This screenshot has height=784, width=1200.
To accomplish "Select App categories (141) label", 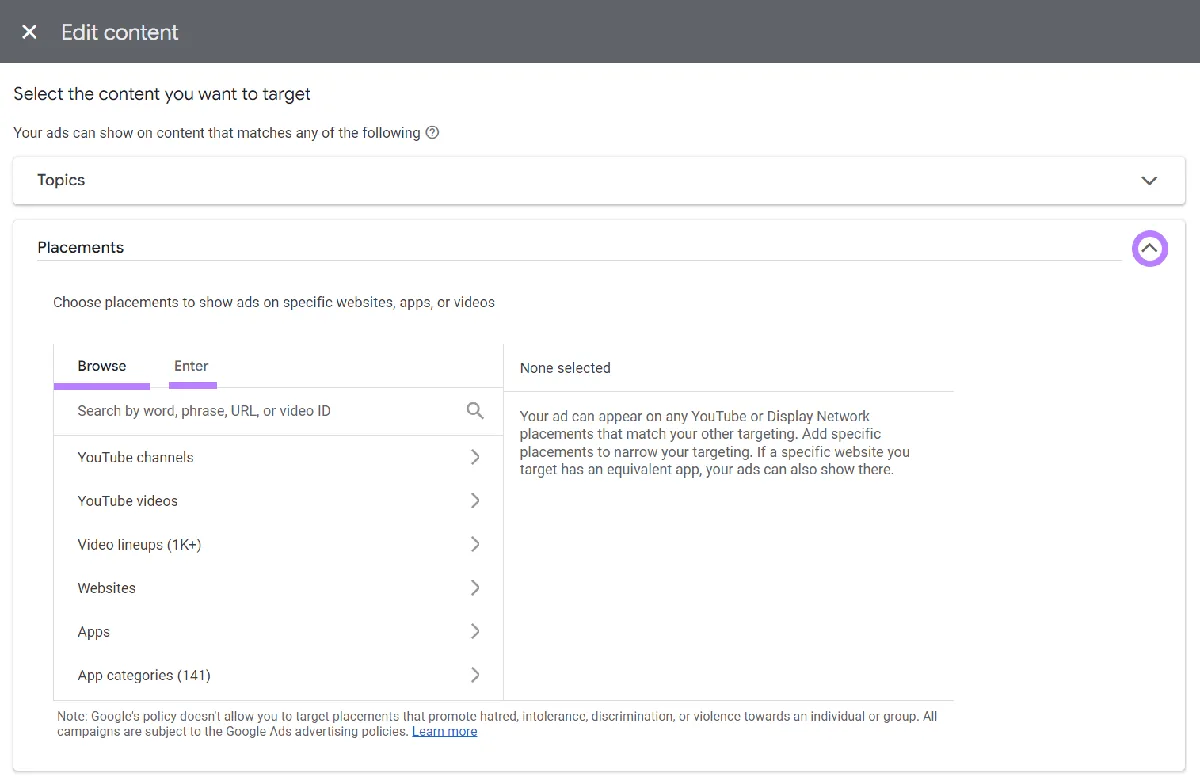I will [144, 675].
